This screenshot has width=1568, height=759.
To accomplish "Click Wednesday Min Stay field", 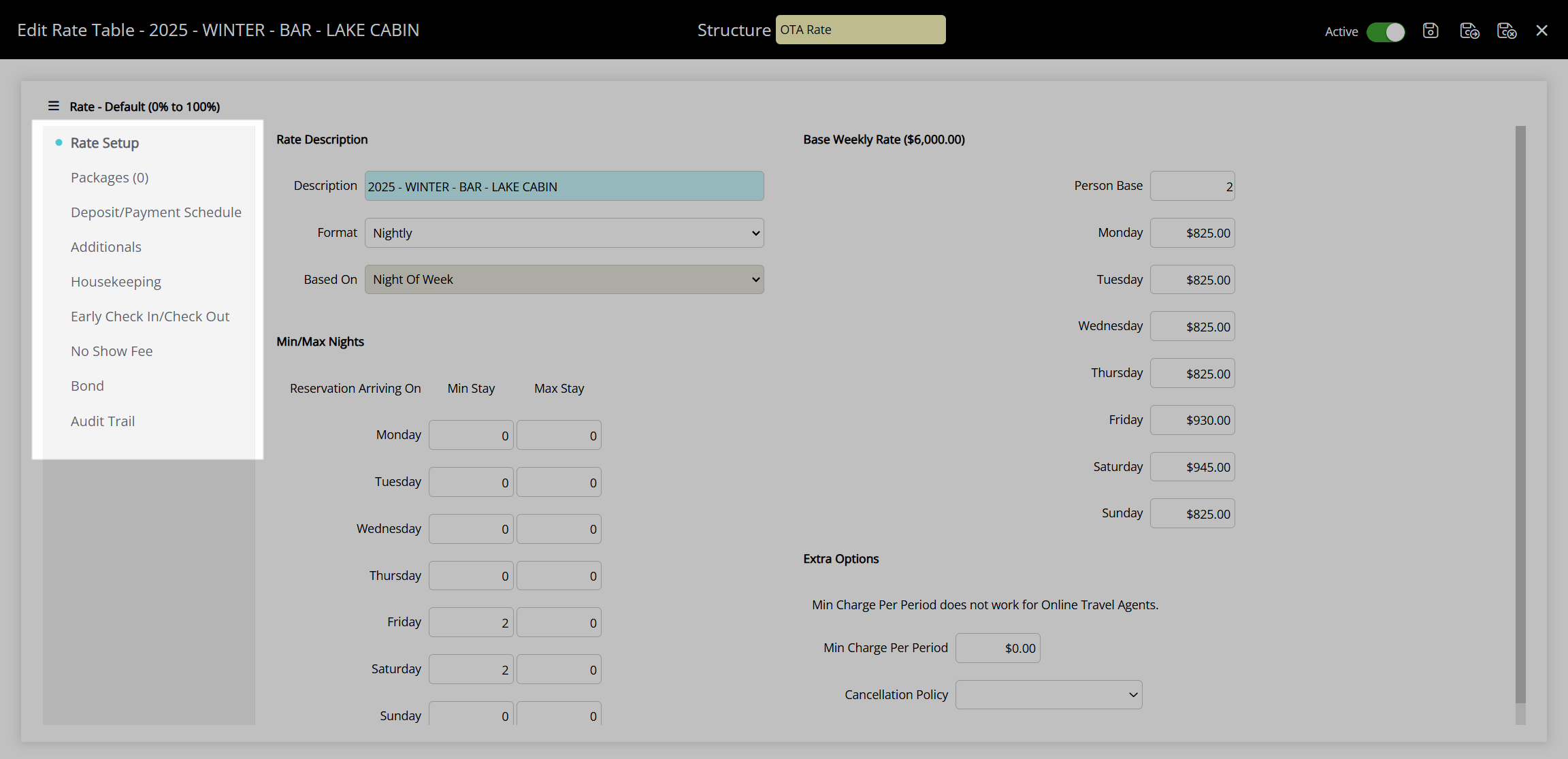I will 471,529.
